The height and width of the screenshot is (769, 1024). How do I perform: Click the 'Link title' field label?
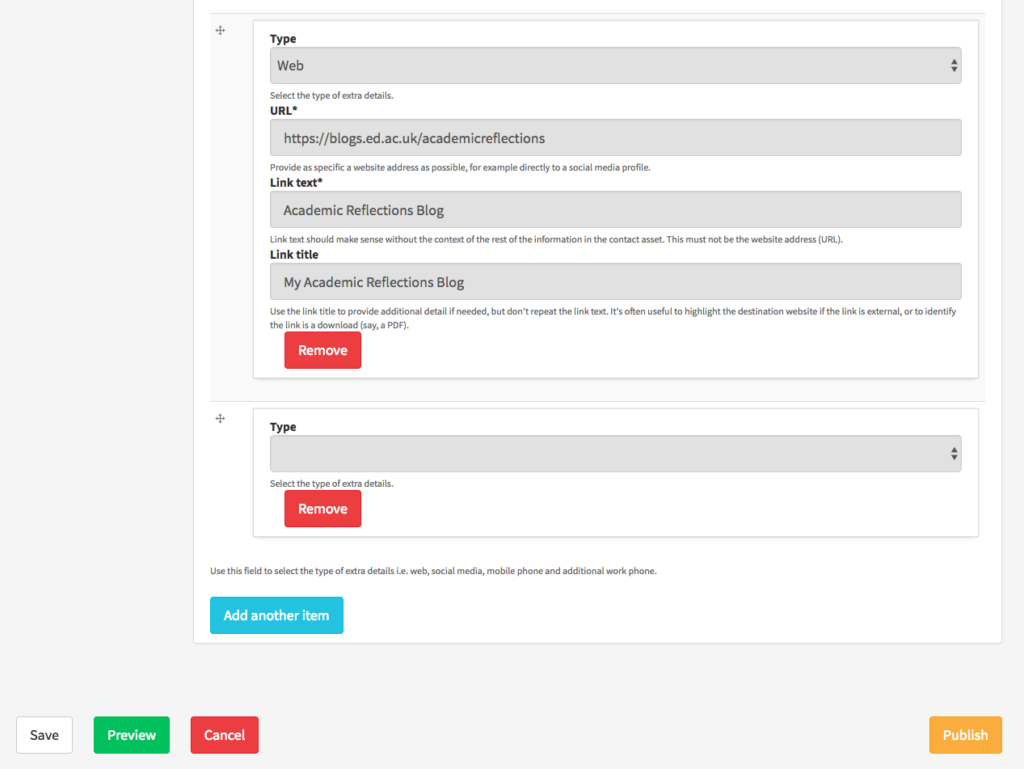pos(294,255)
